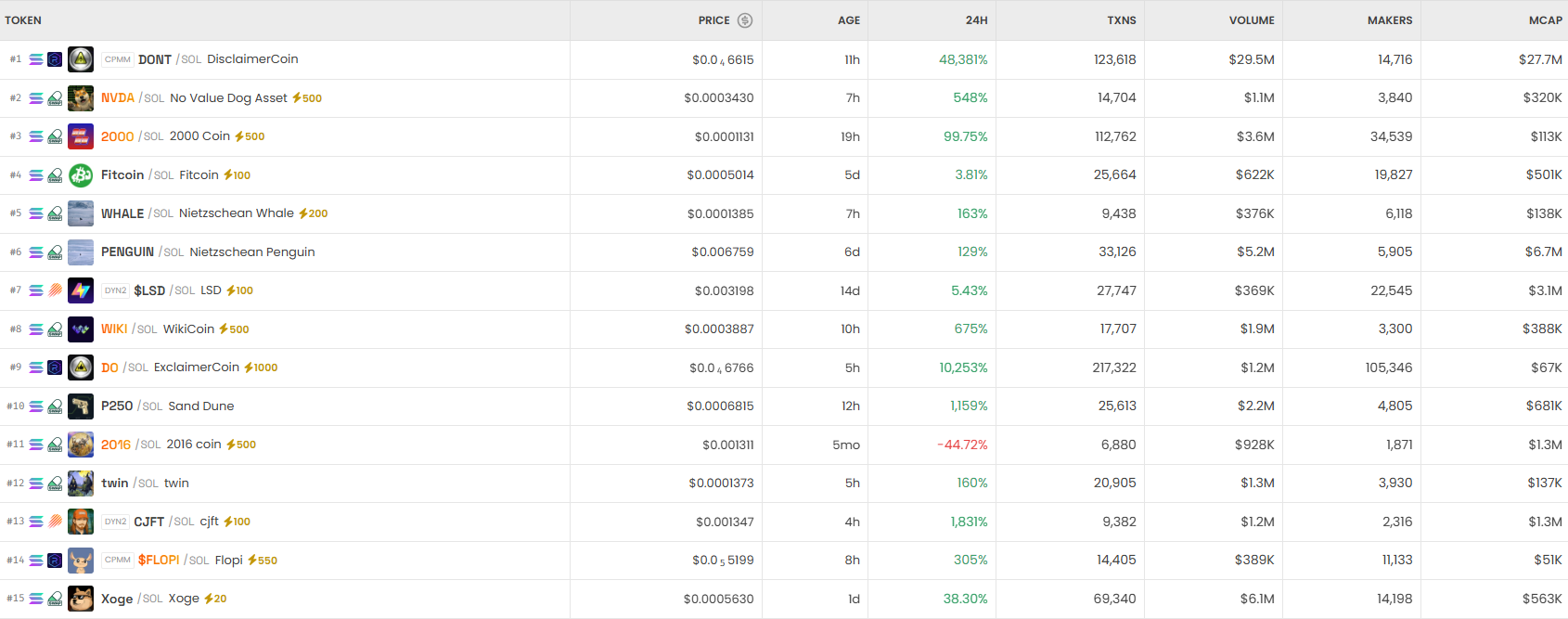
Task: Sort by VOLUME column header
Action: 1252,20
